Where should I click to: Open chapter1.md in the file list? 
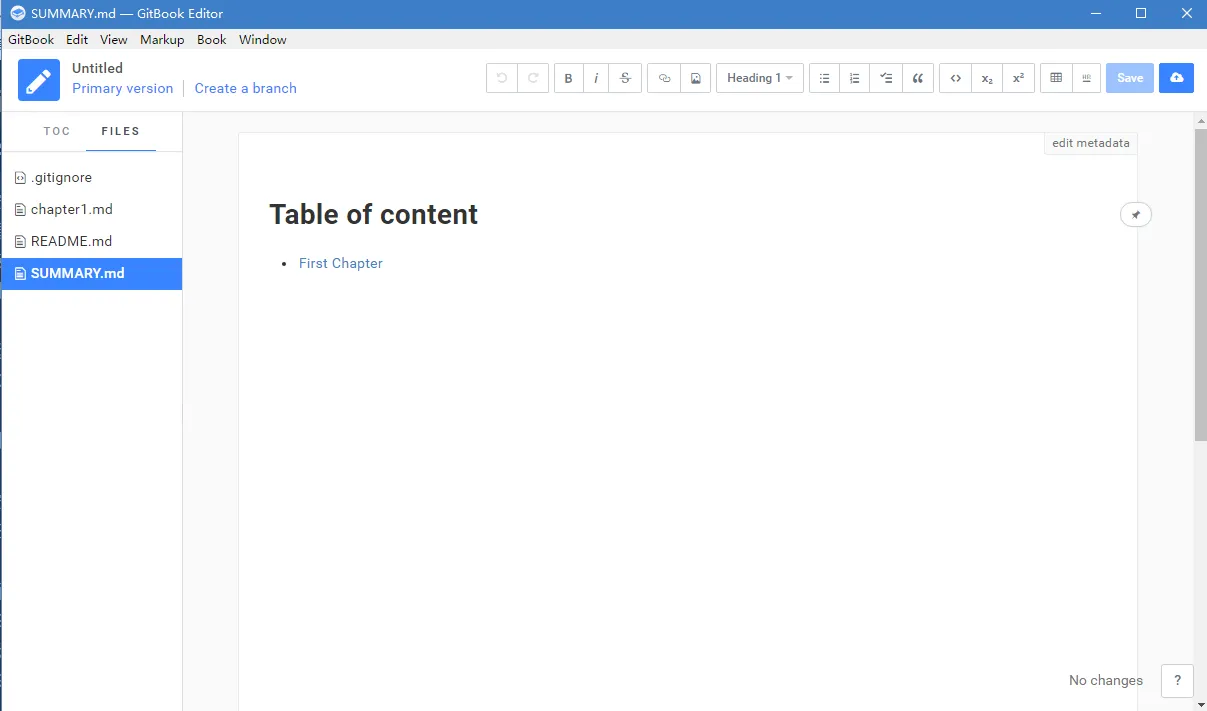(x=71, y=209)
